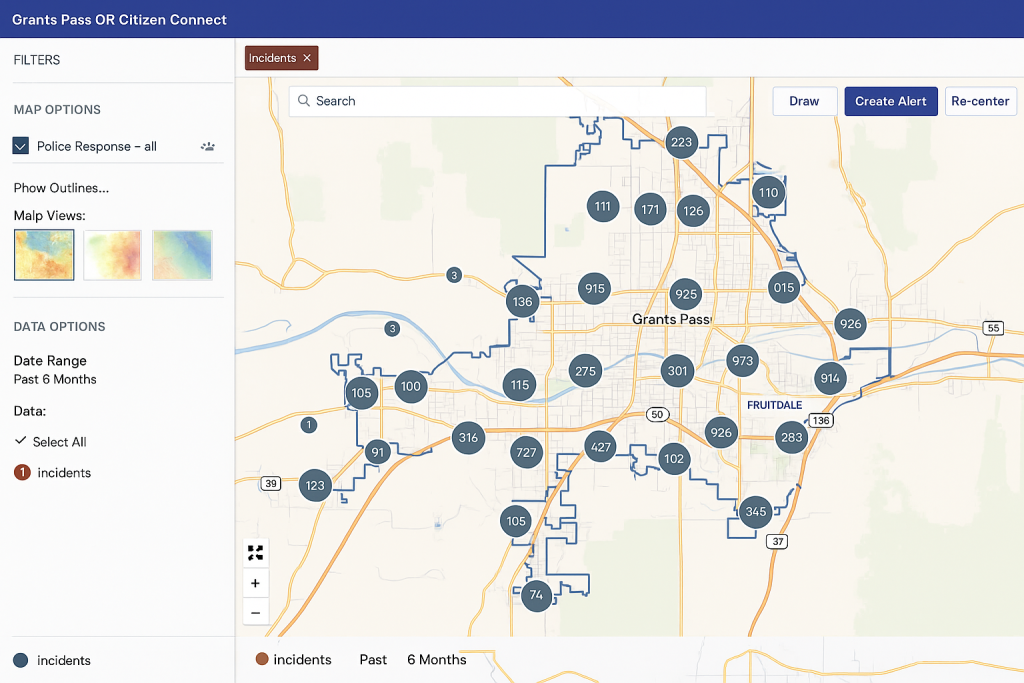Open the 111 incident cluster
Screen dimensions: 1024x683
click(x=603, y=207)
